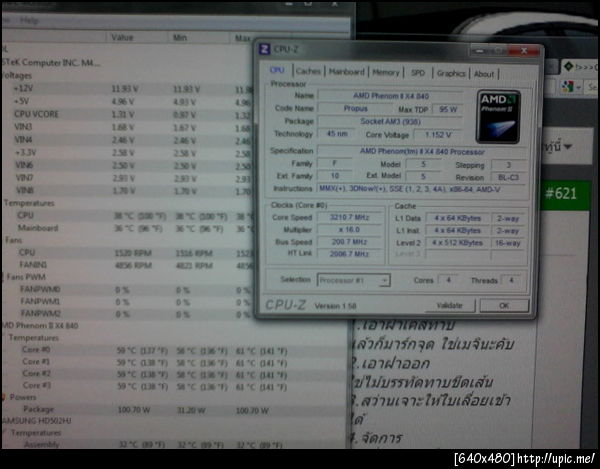Switch to the Graphics tab in CPU-Z
The width and height of the screenshot is (600, 469).
tap(451, 73)
